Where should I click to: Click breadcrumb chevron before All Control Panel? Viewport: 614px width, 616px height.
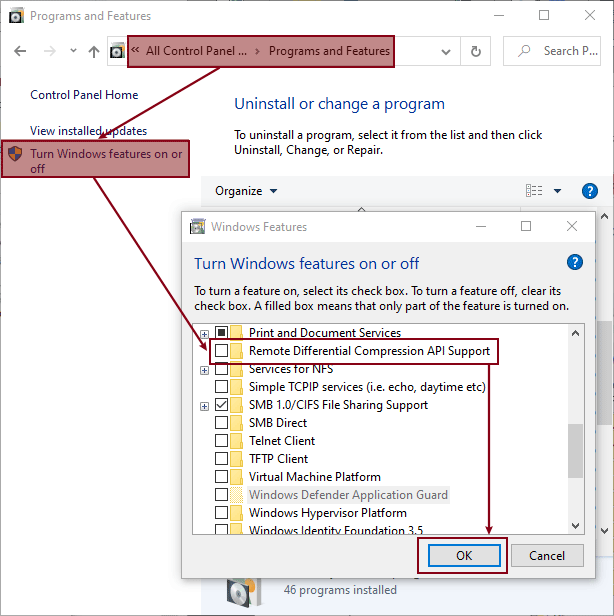pos(135,50)
